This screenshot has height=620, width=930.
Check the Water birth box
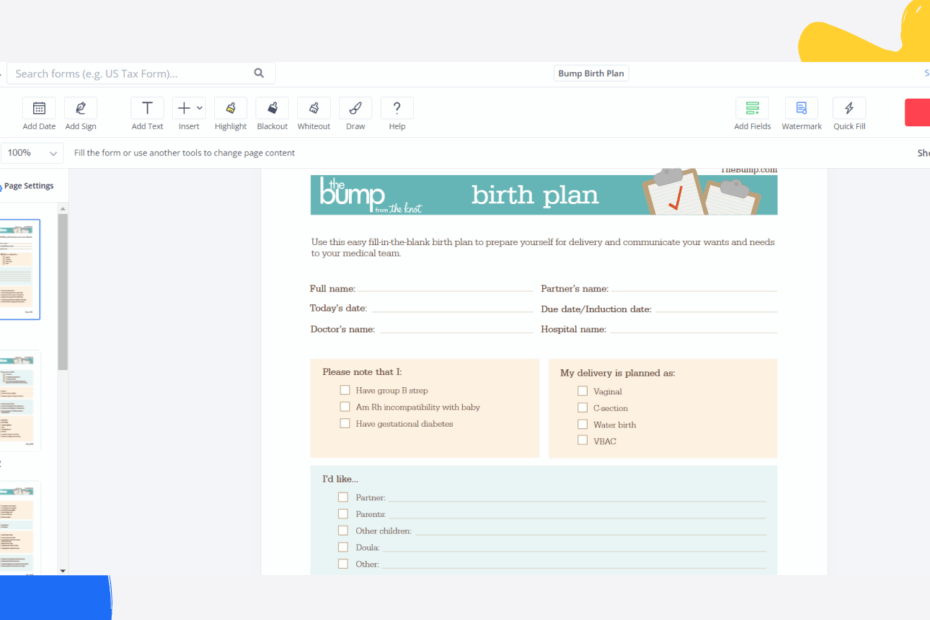[582, 424]
